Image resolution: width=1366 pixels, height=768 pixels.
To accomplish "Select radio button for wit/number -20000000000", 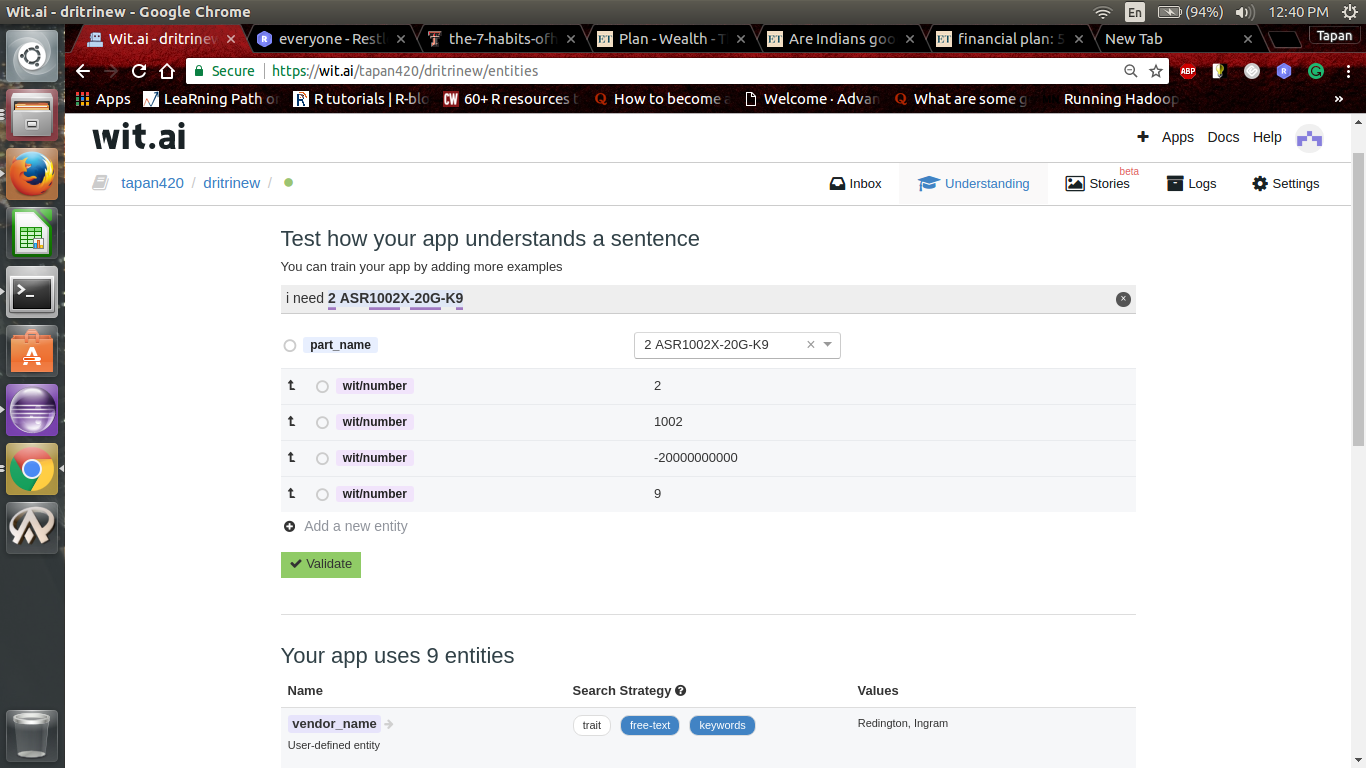I will tap(322, 458).
